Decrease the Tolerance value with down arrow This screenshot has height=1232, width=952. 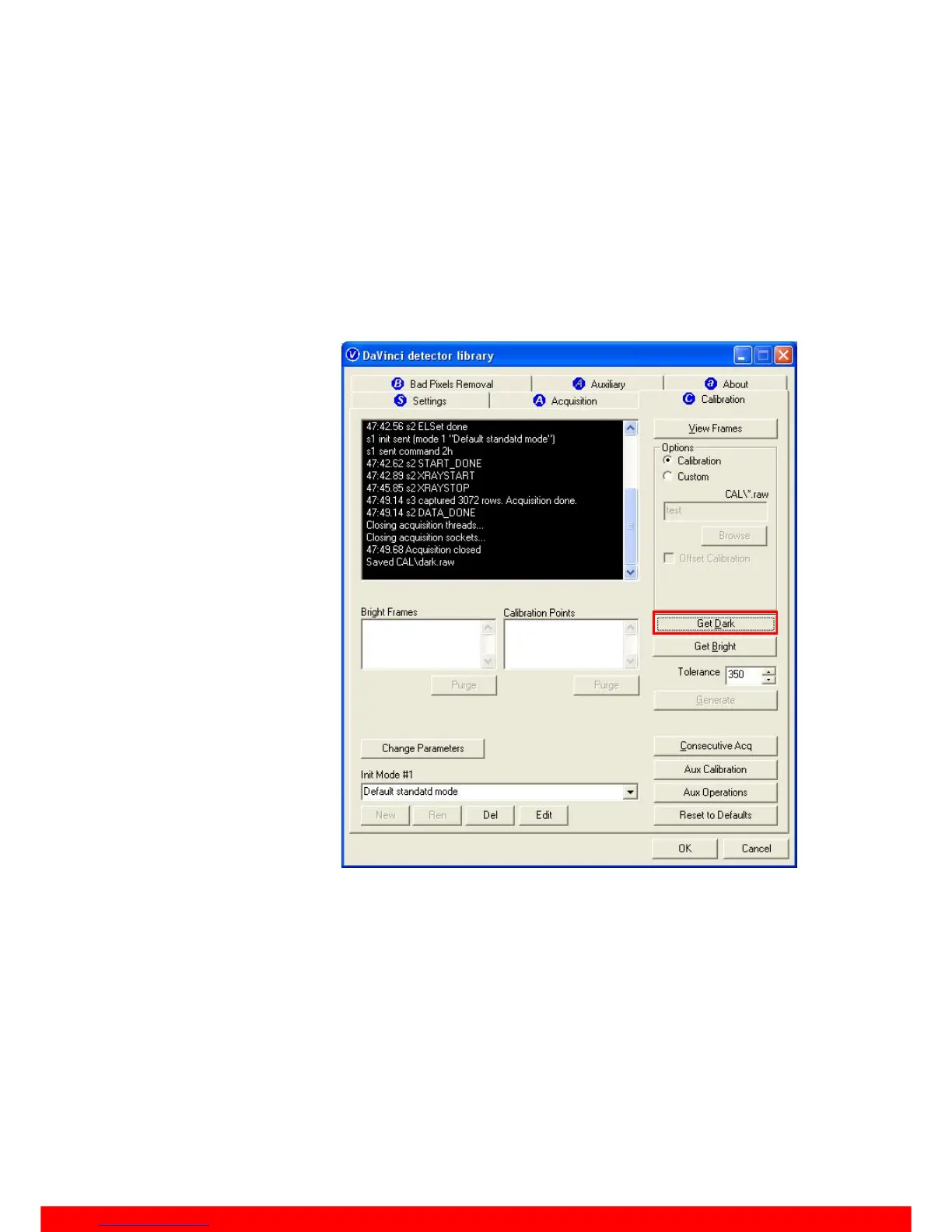tap(768, 680)
